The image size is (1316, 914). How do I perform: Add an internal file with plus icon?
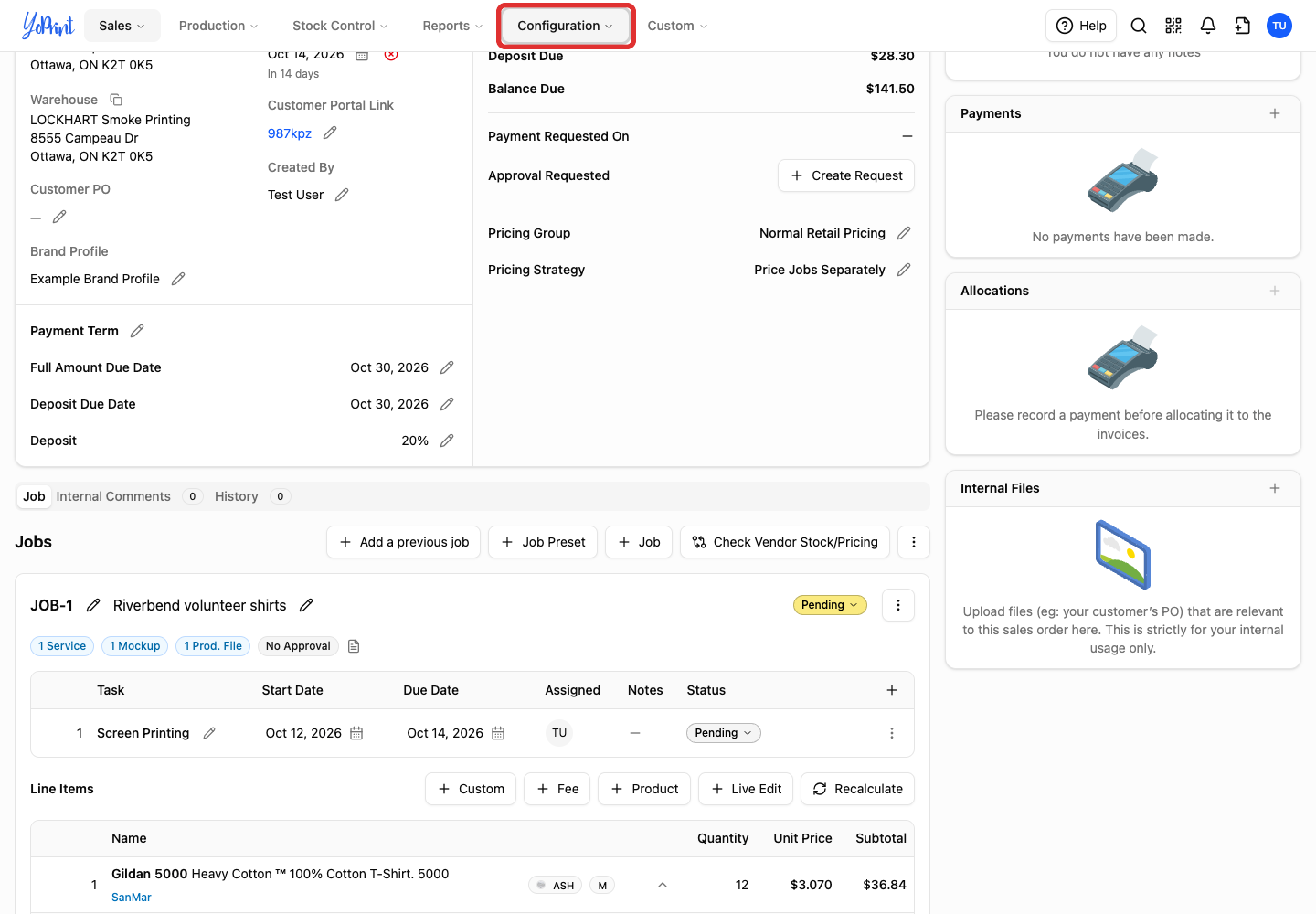tap(1275, 488)
